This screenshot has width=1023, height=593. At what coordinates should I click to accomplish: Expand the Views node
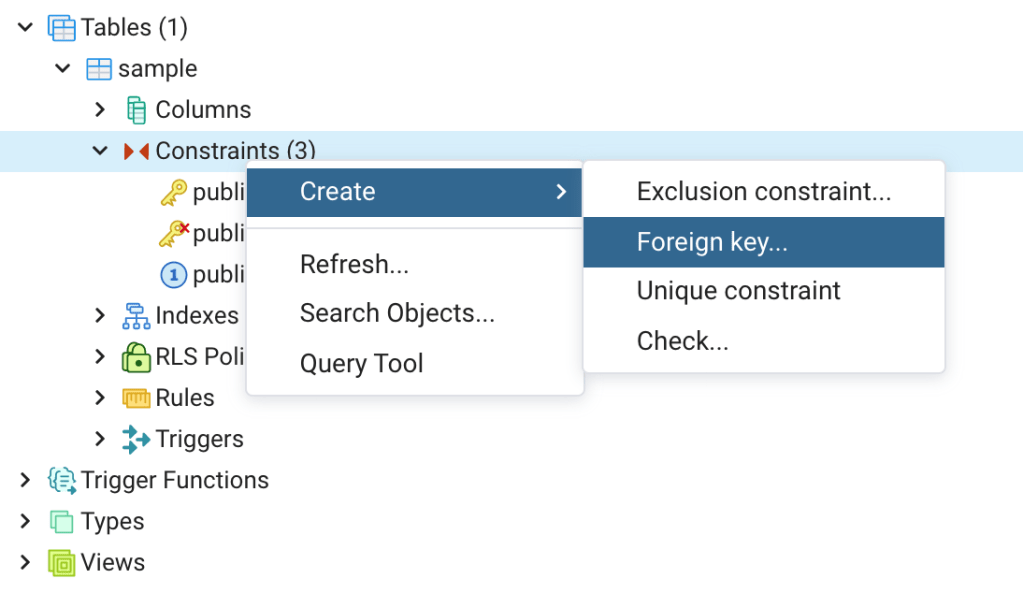pos(25,562)
